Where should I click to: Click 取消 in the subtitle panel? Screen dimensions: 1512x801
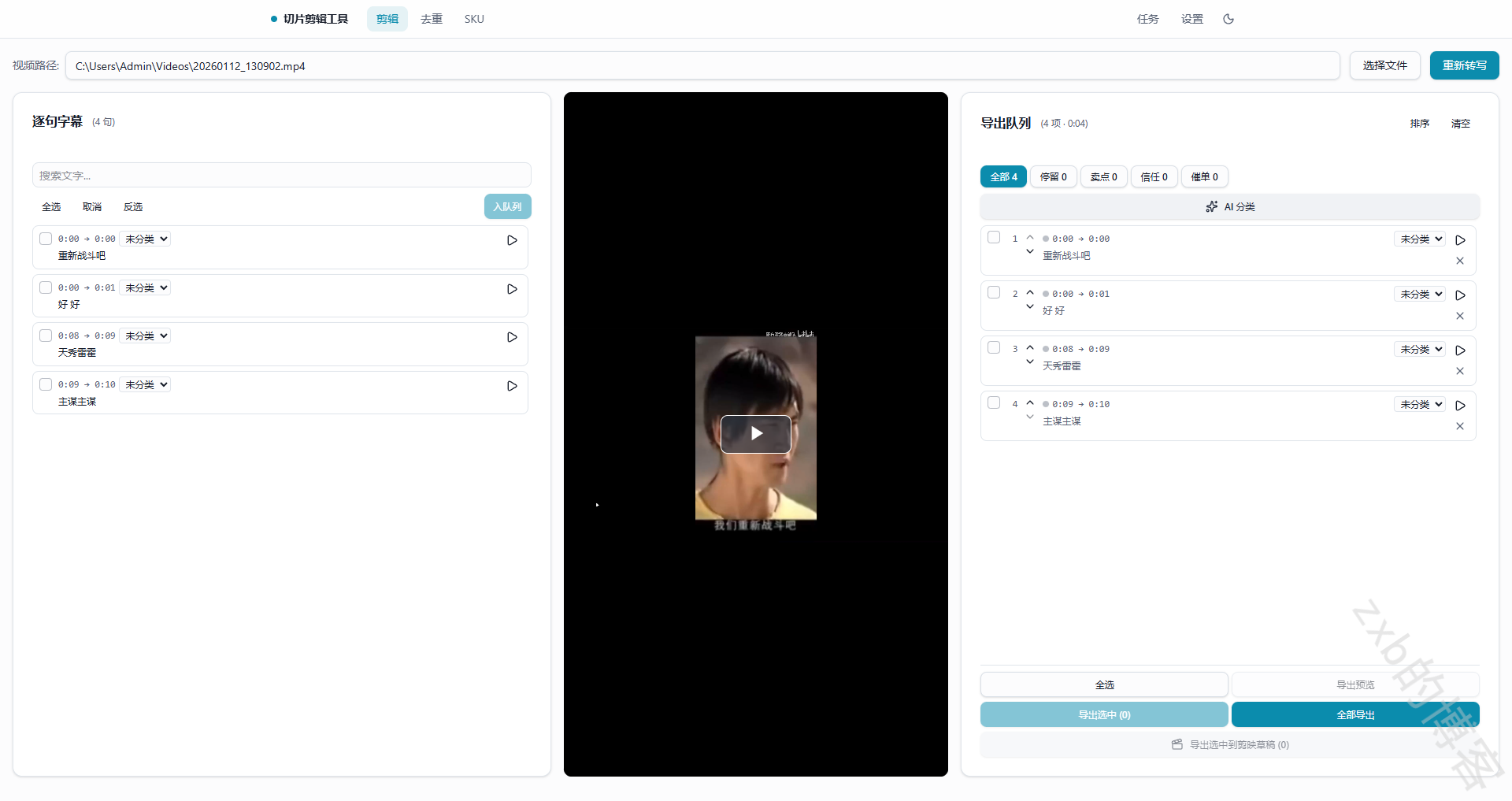tap(92, 206)
